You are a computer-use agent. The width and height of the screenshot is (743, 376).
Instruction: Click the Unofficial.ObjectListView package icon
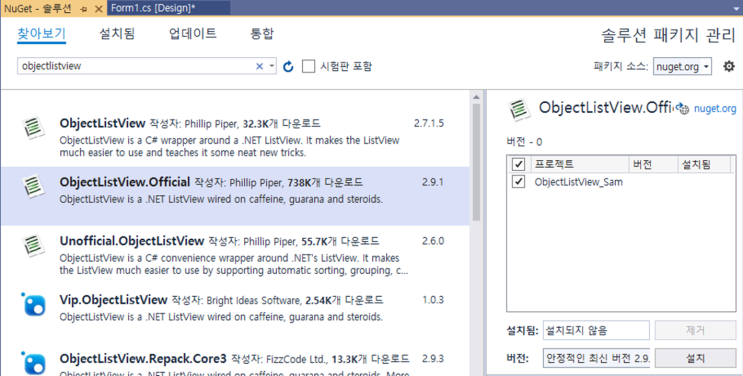[x=34, y=245]
